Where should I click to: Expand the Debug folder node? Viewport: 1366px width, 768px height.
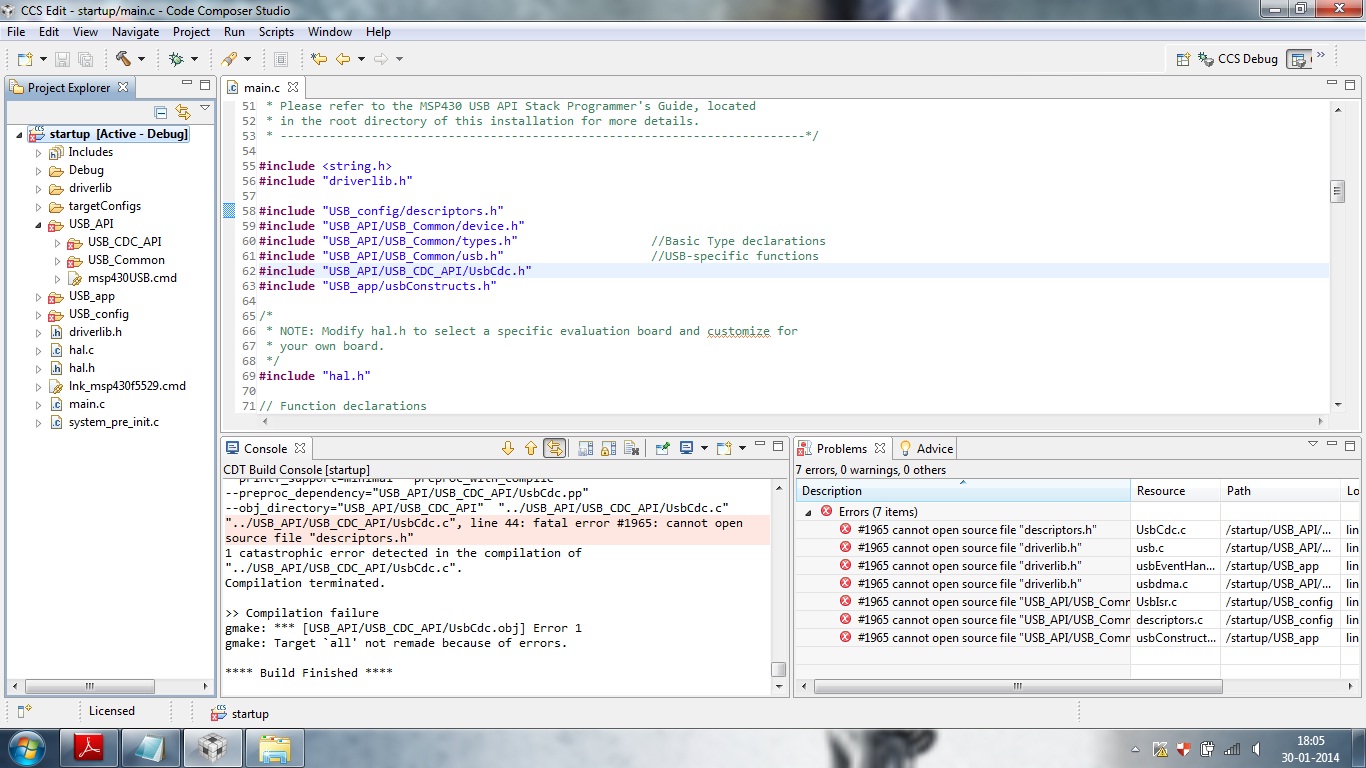pyautogui.click(x=39, y=170)
